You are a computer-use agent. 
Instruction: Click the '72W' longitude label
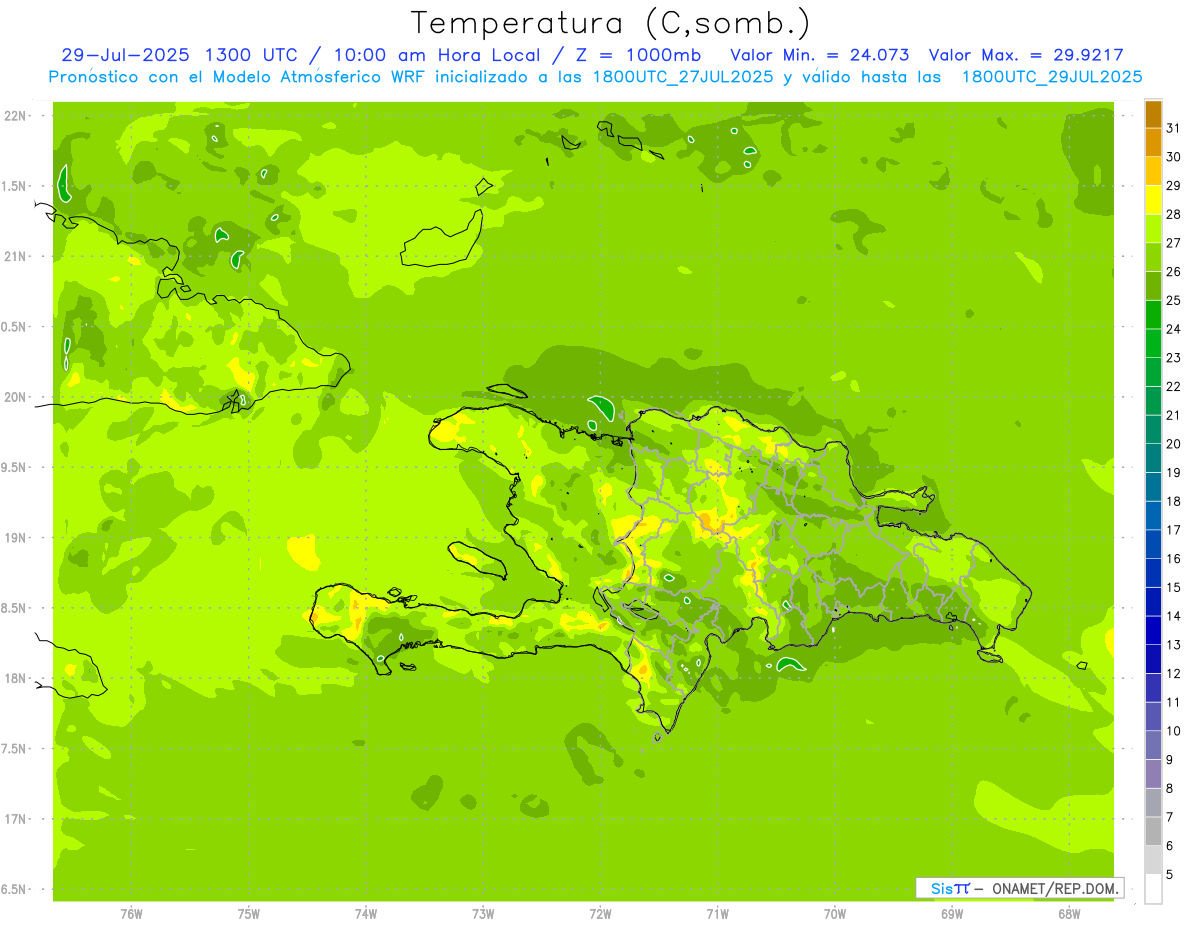(600, 914)
